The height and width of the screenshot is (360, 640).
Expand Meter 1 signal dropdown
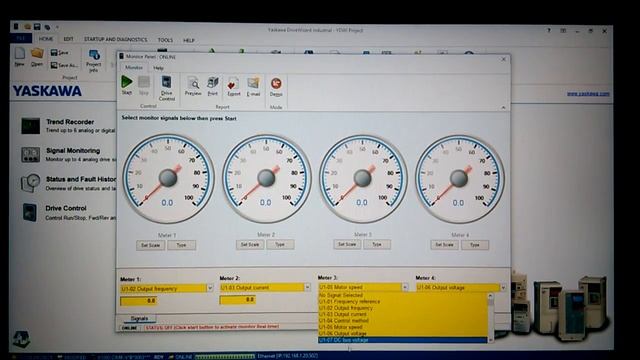point(210,288)
